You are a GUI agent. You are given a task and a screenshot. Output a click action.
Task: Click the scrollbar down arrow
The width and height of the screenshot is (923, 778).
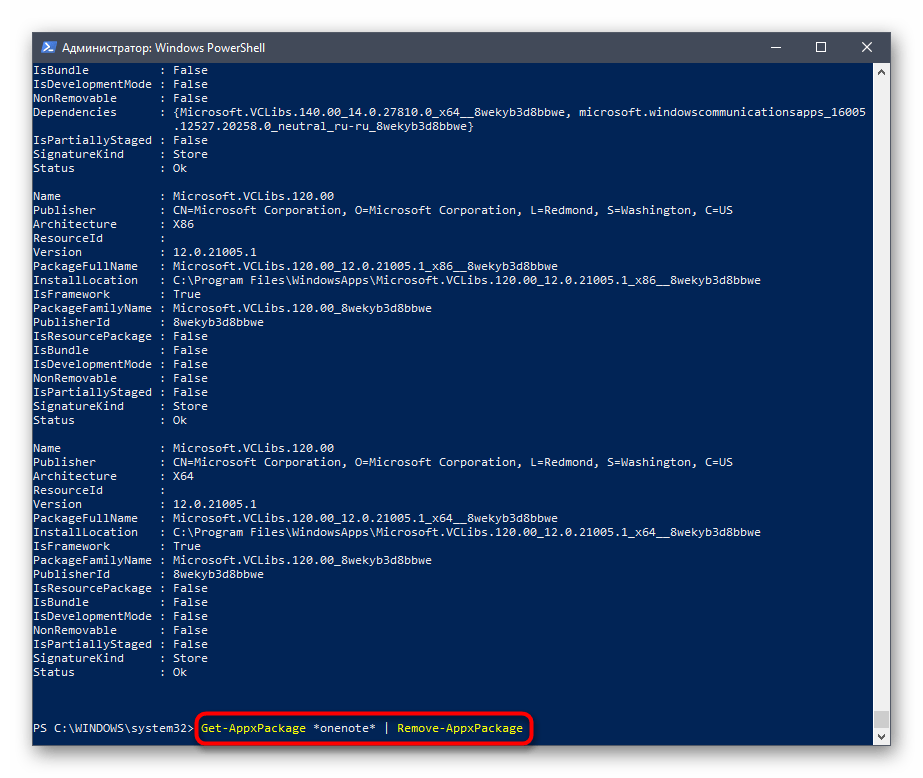click(x=880, y=737)
